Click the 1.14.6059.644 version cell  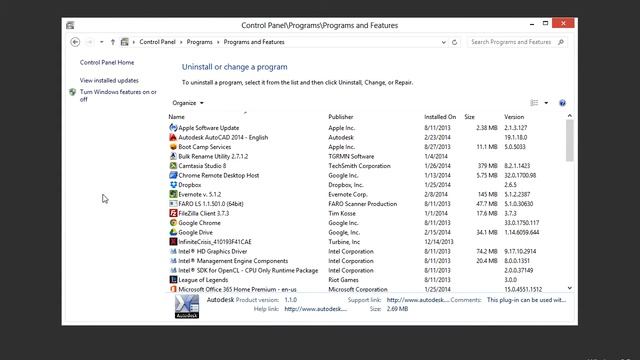[x=522, y=232]
